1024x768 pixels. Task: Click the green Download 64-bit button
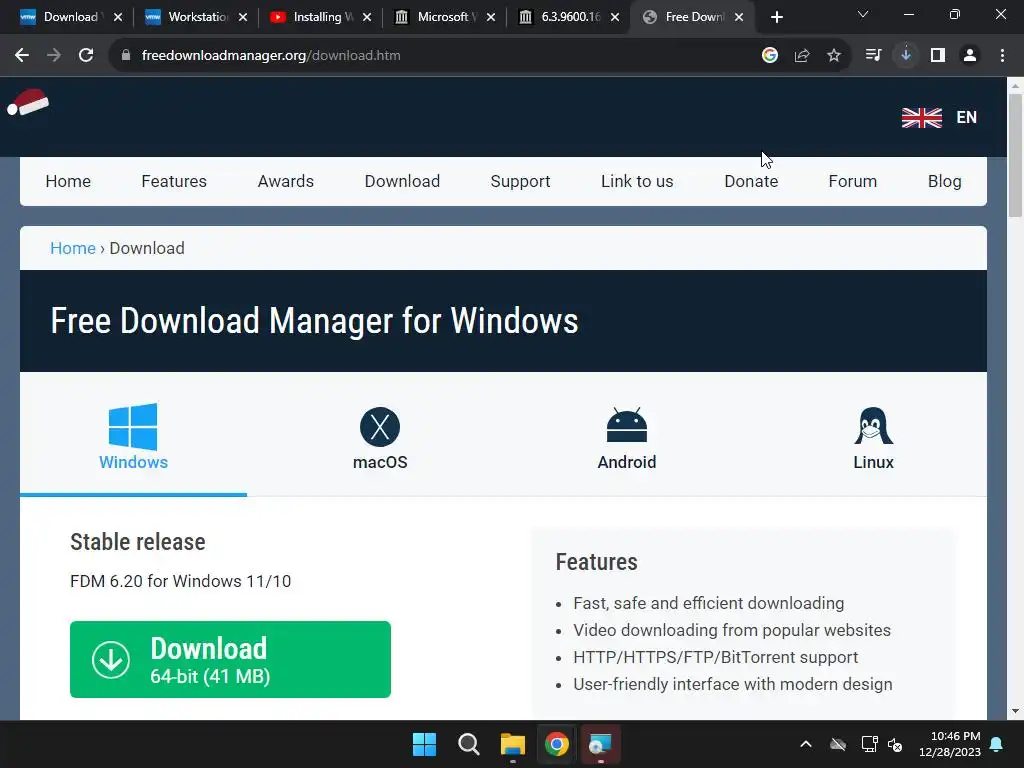coord(231,660)
